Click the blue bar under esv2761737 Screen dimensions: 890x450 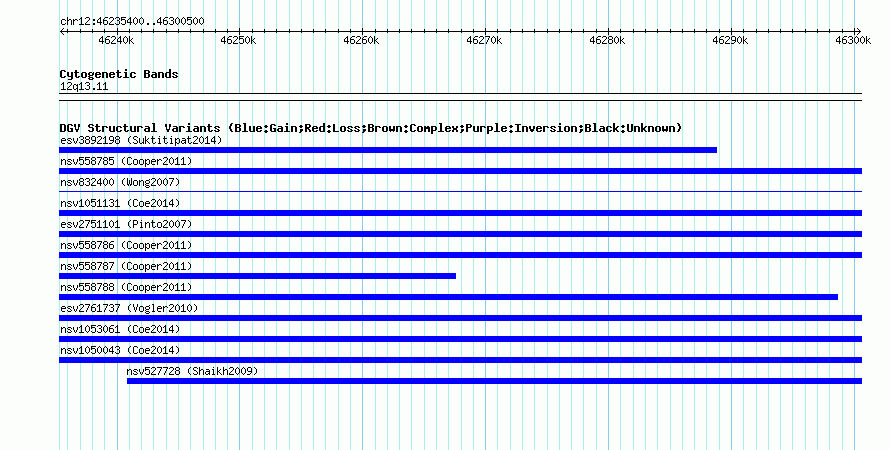460,318
